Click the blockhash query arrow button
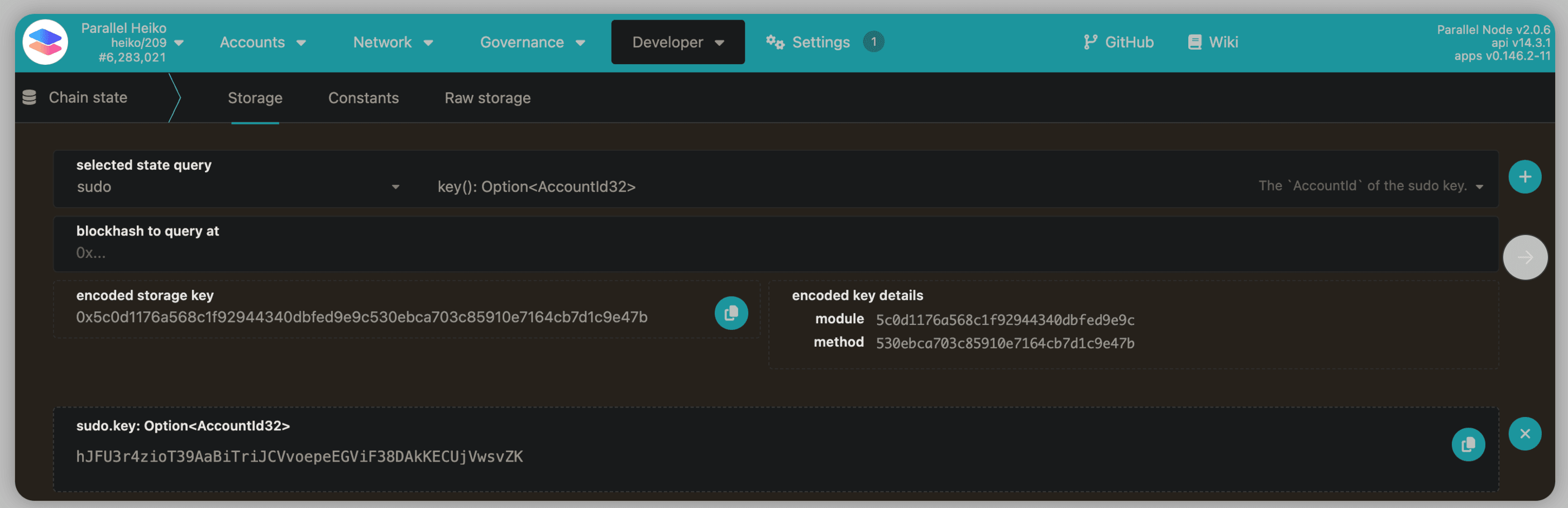Viewport: 1568px width, 508px height. (x=1524, y=257)
